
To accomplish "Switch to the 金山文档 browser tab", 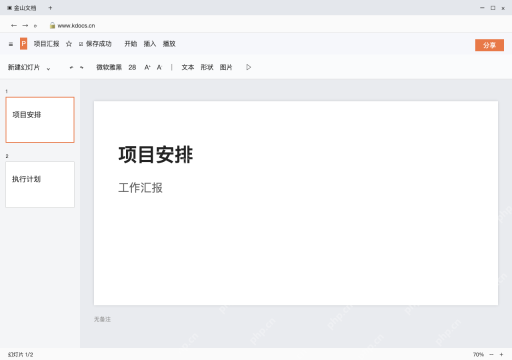I will 22,8.
